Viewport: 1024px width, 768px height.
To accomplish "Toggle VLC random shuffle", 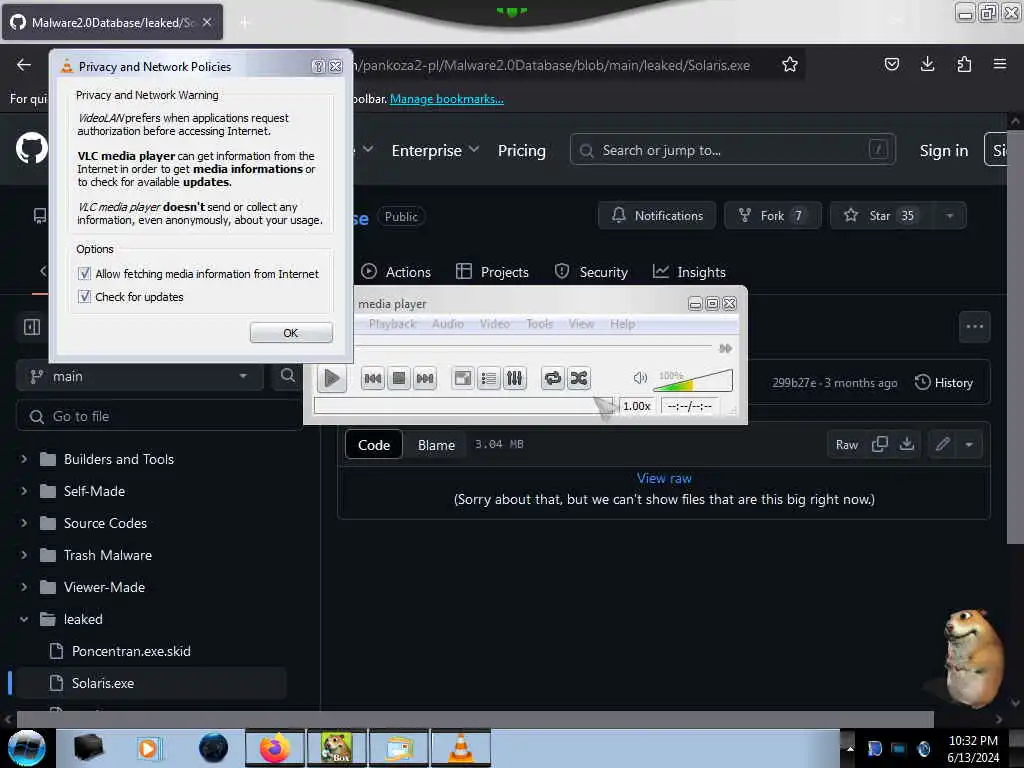I will pos(579,378).
